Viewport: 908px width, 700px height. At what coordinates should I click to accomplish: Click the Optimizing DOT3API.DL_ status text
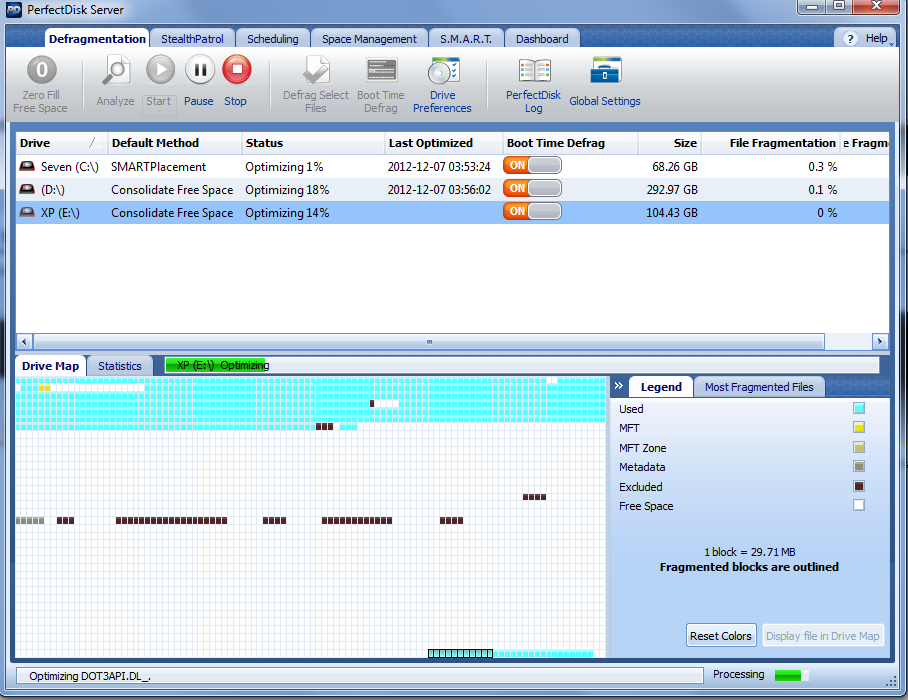90,676
